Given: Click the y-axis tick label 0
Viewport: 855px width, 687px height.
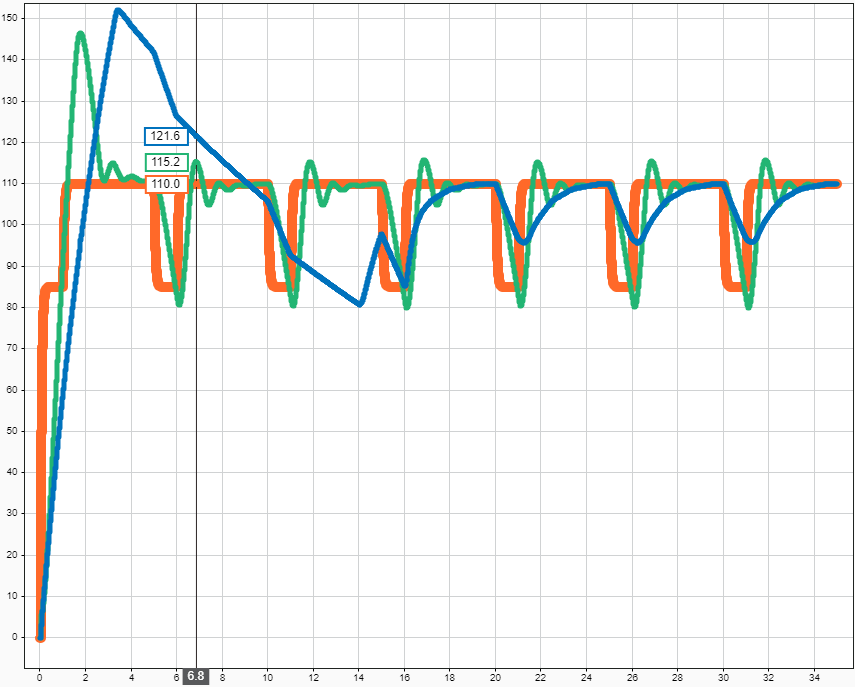Looking at the screenshot, I should point(15,637).
